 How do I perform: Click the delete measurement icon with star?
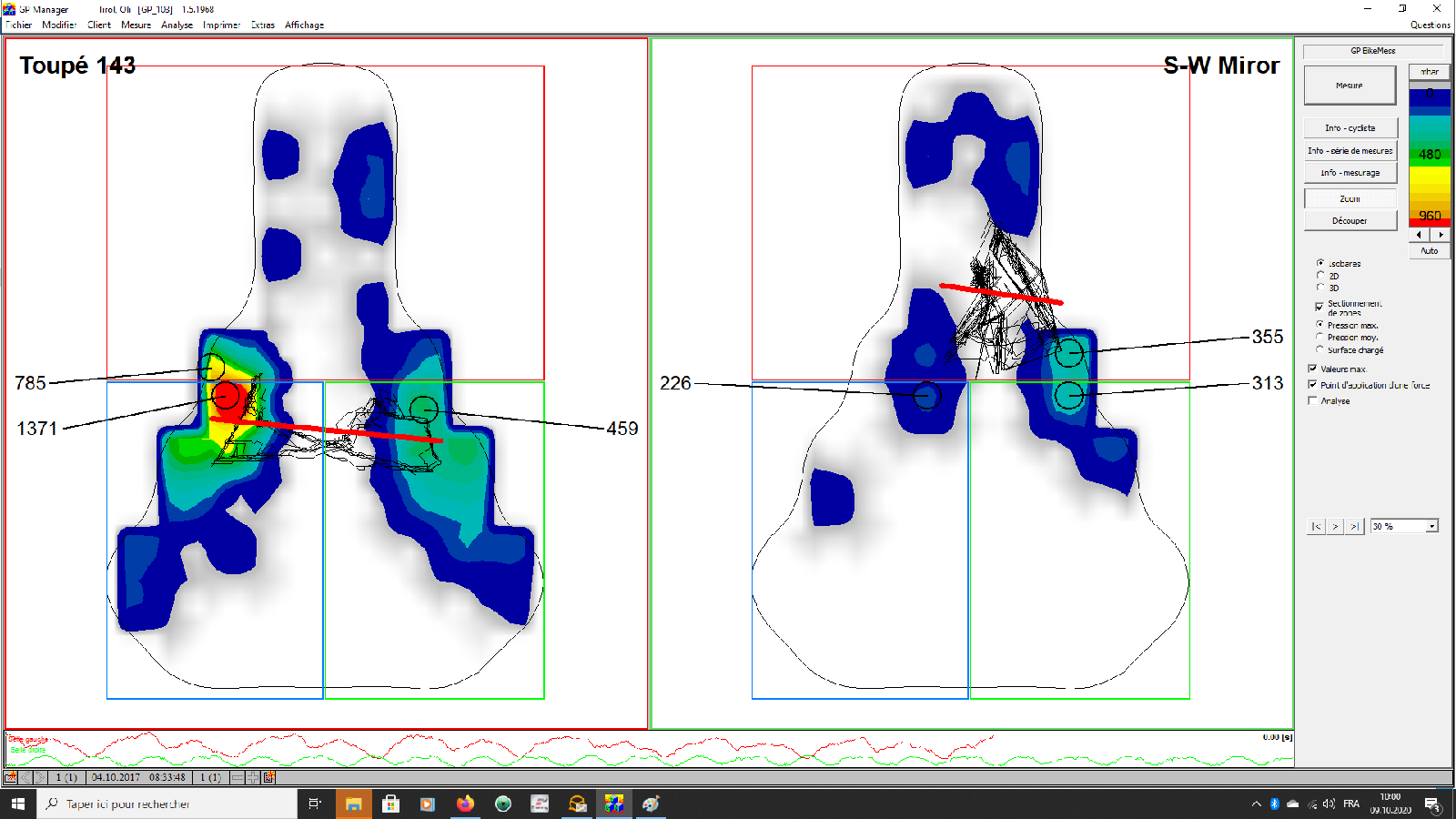[268, 777]
